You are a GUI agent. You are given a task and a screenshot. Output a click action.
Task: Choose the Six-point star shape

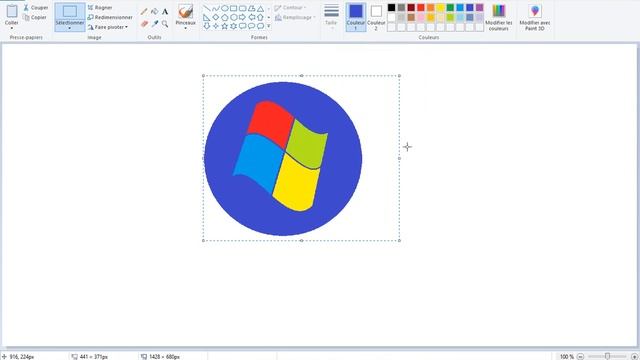pyautogui.click(x=233, y=26)
